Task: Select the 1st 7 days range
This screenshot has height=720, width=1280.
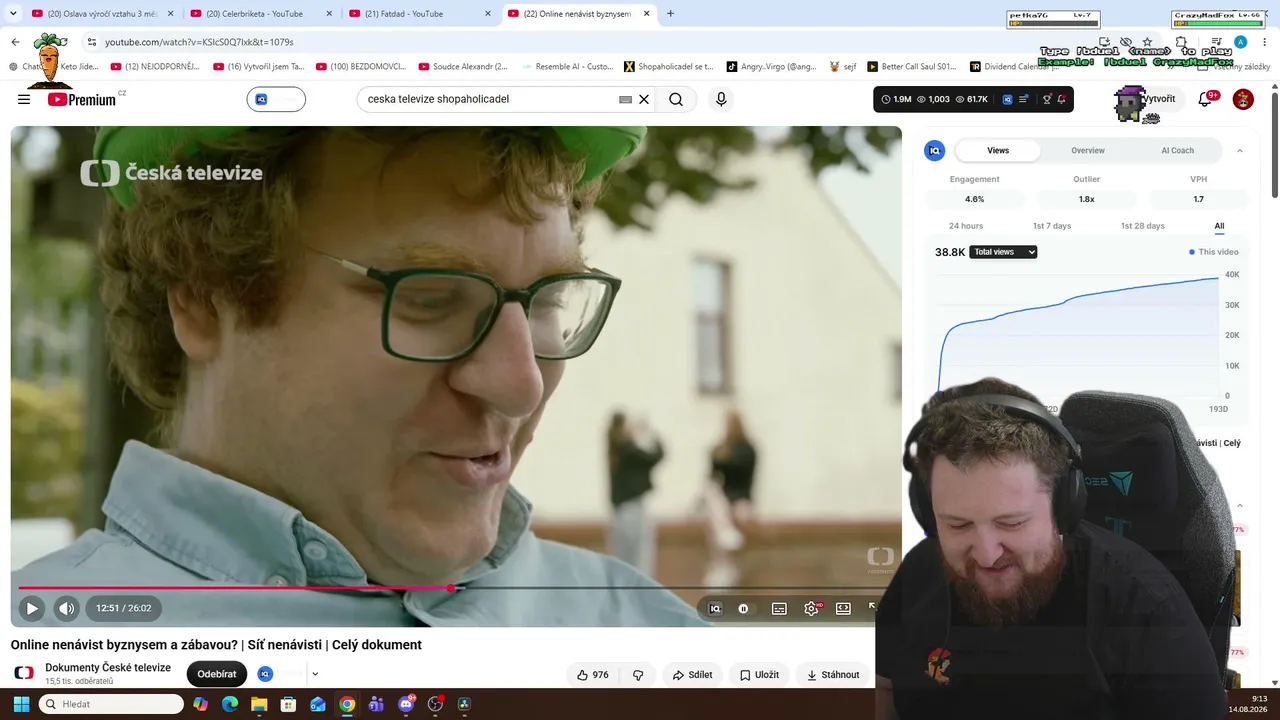Action: click(x=1052, y=226)
